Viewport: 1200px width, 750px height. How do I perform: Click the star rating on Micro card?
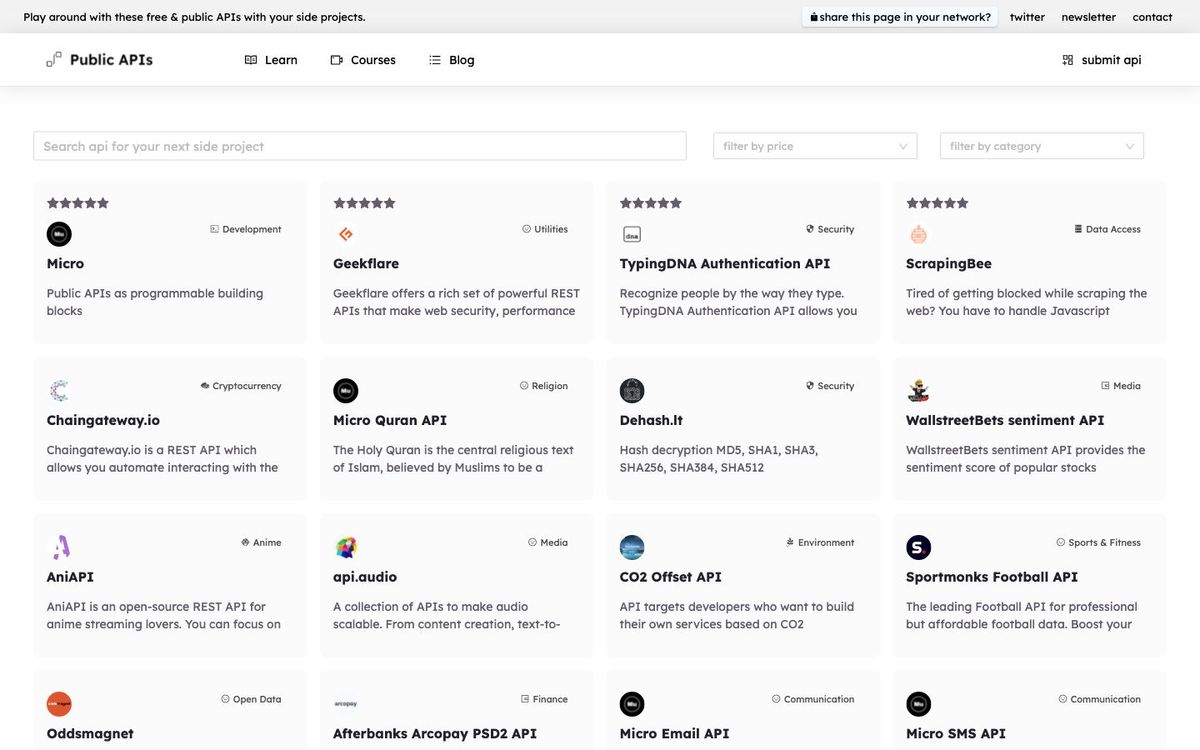tap(78, 203)
